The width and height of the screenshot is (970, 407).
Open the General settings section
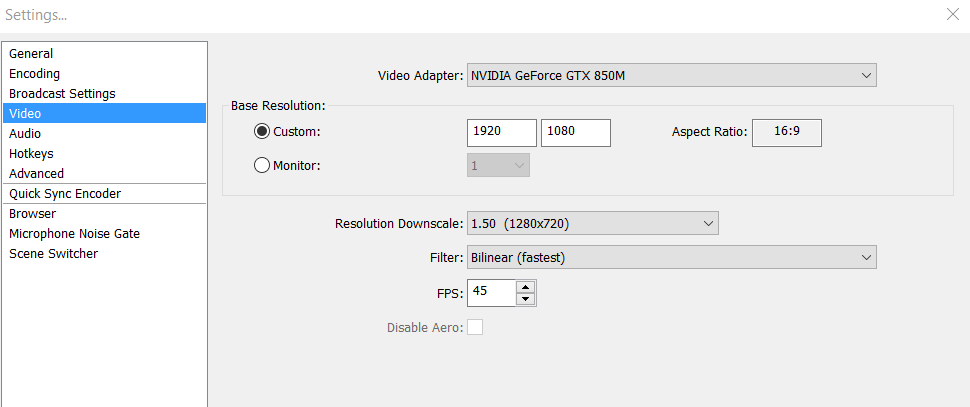click(x=31, y=54)
